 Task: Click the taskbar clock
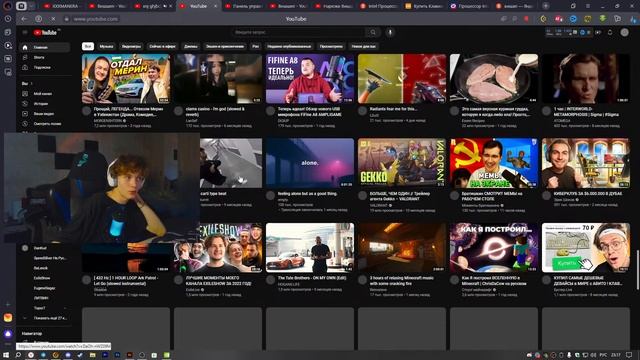click(x=616, y=355)
